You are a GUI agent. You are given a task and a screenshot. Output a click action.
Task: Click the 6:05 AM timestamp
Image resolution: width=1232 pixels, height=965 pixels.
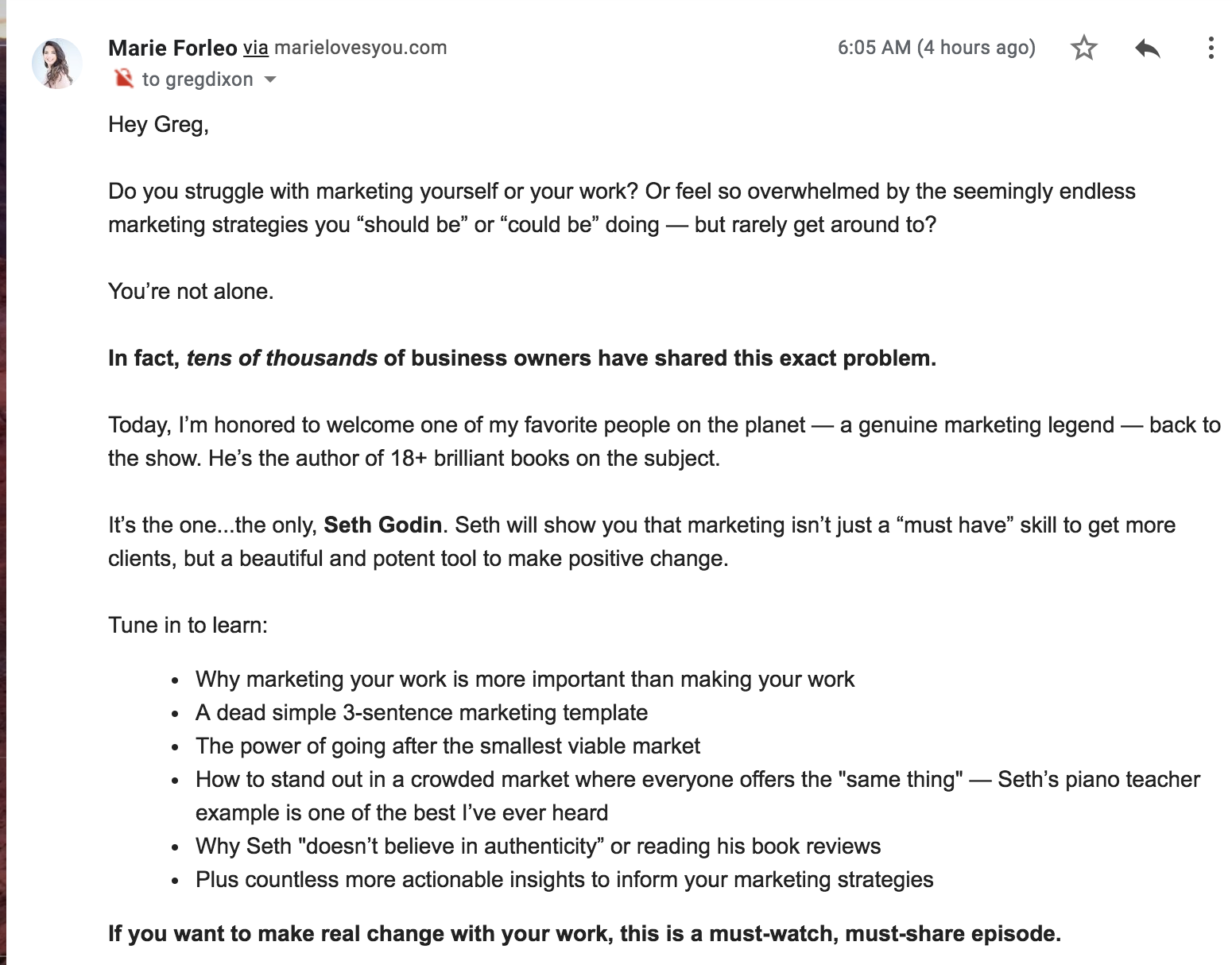(936, 48)
